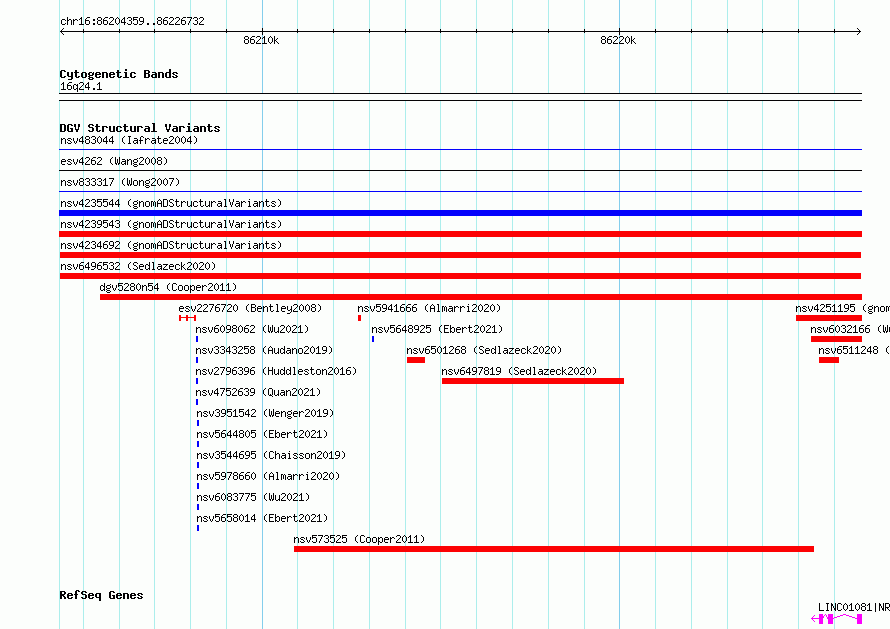
Task: Click the red nsv4239543 variant bar
Action: point(460,234)
